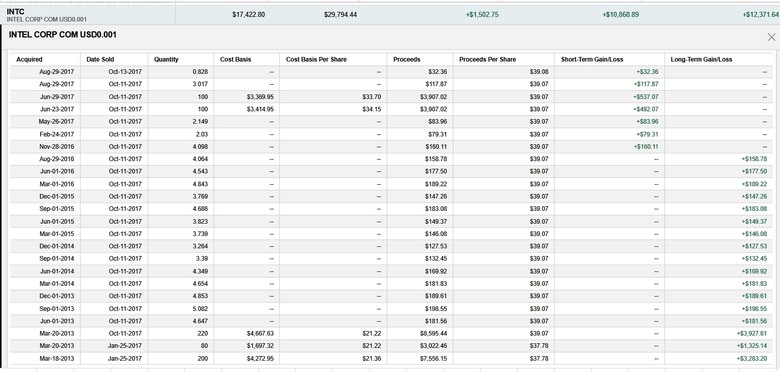Select cost basis $4,667.63
This screenshot has width=780, height=372.
pos(260,333)
